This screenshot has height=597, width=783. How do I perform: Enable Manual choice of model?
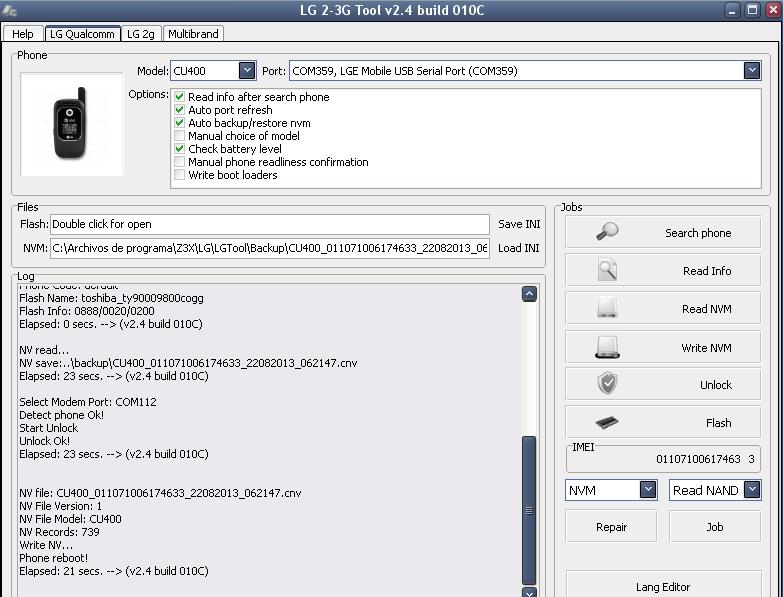pos(179,136)
